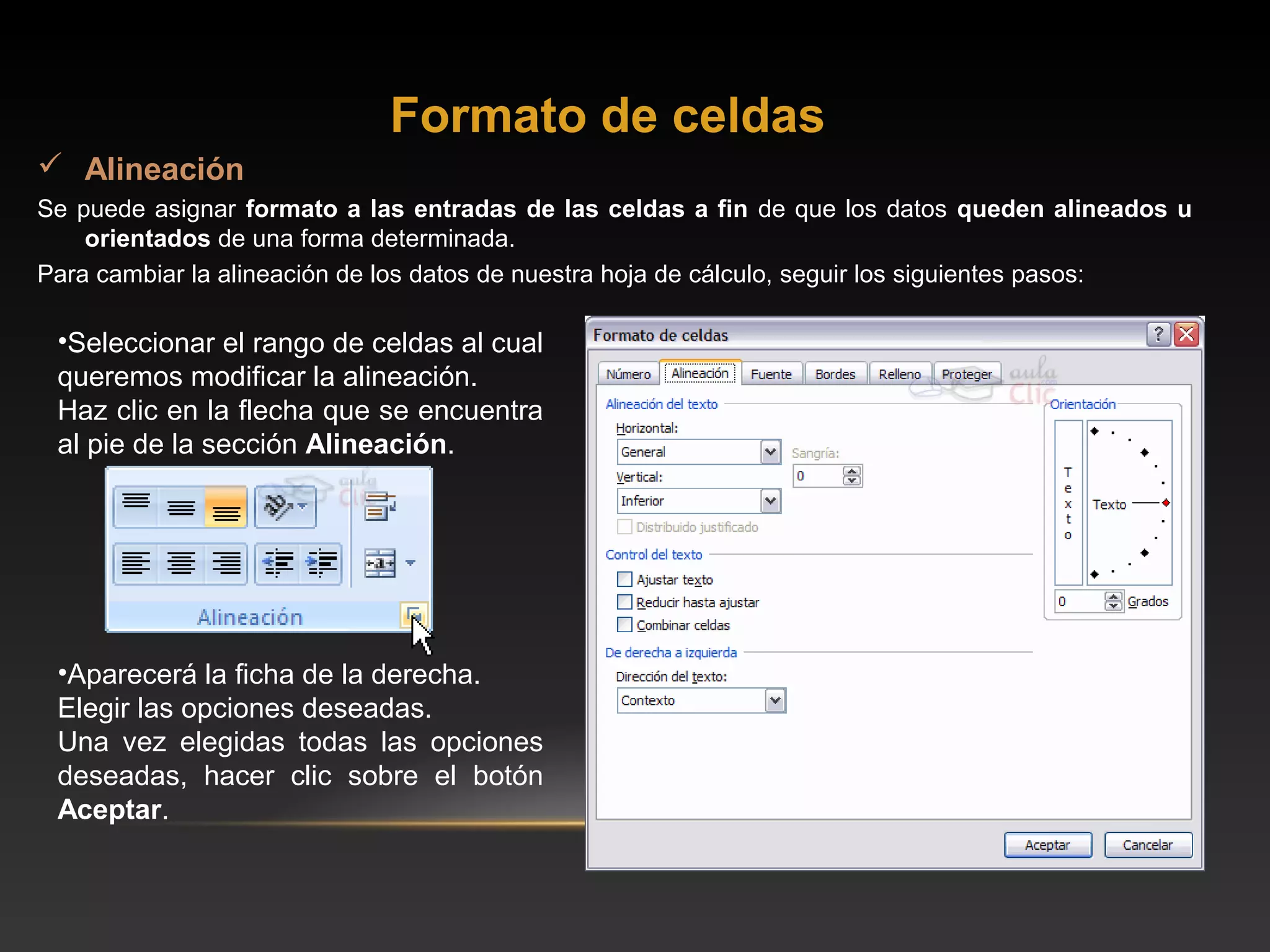Open the text orientation button
1270x952 pixels.
(285, 506)
